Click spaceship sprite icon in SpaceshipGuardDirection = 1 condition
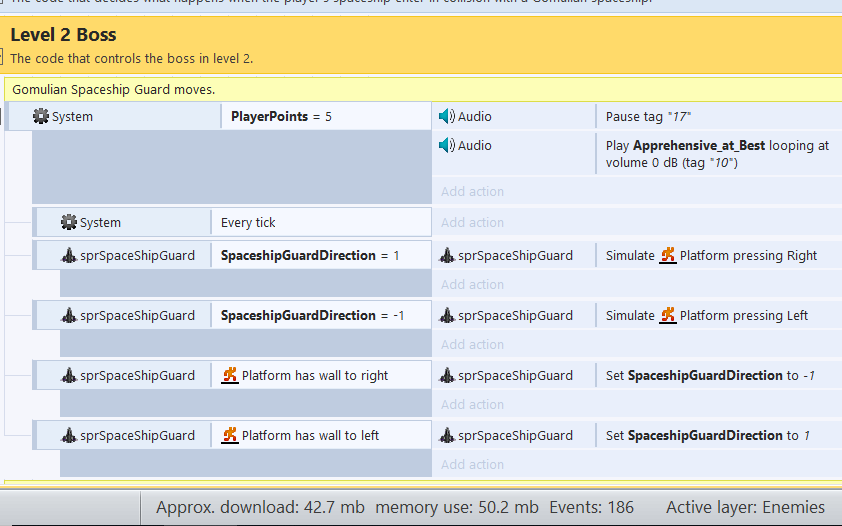Screen dimensions: 842x526 (69, 256)
